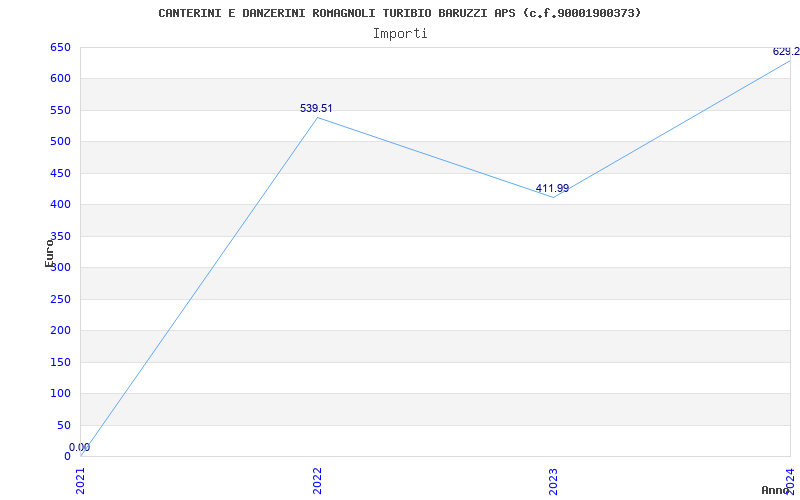Select the 539.51 data point label
800x500 pixels.
pyautogui.click(x=316, y=108)
